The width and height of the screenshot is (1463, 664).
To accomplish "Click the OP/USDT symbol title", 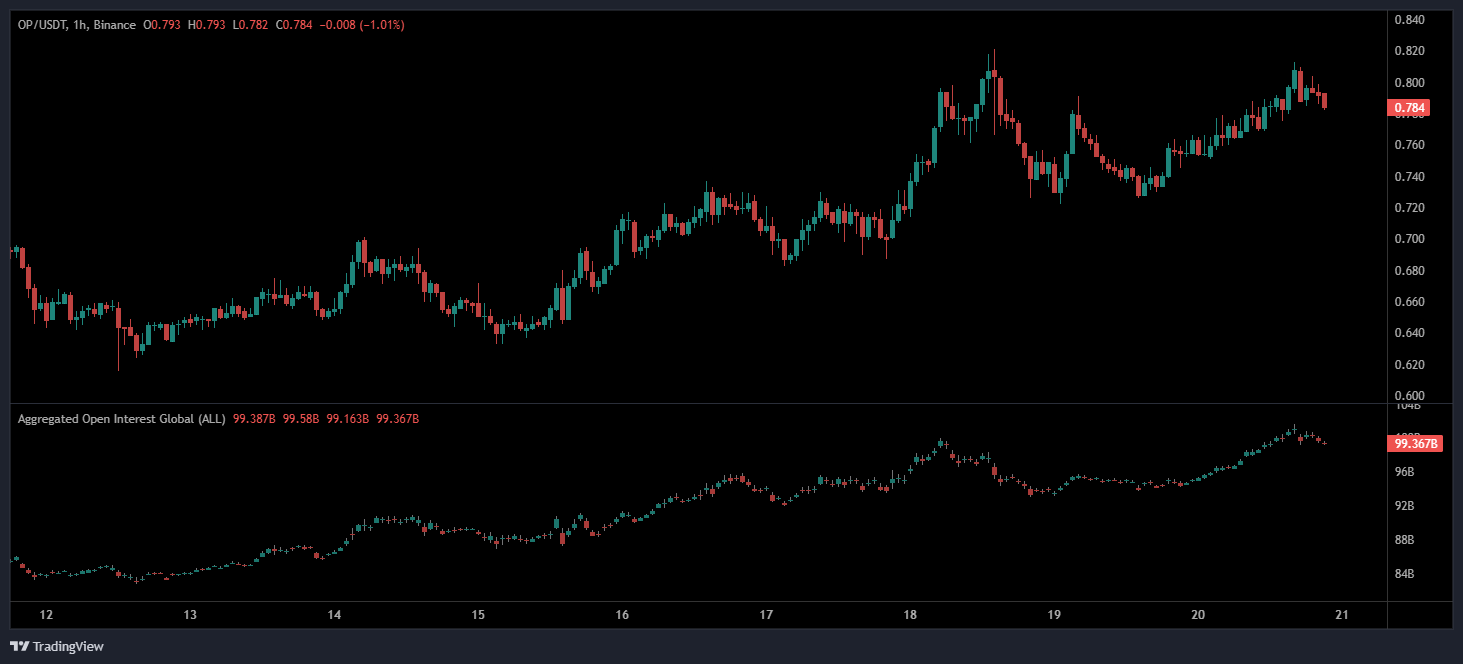I will [x=40, y=25].
